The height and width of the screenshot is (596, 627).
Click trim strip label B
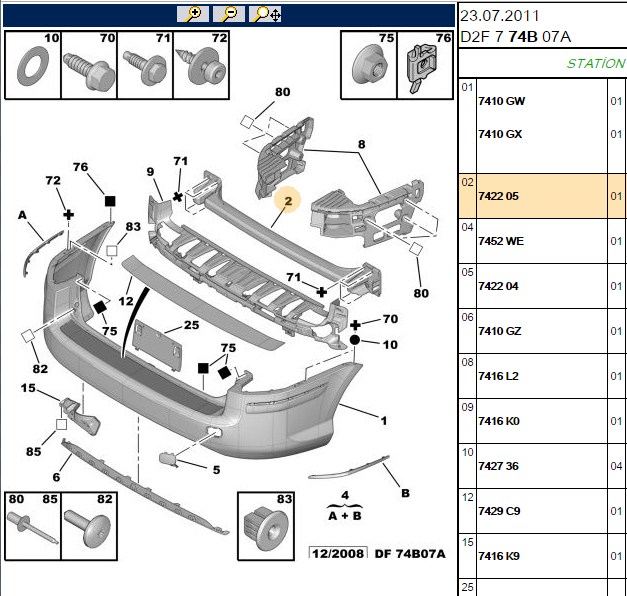click(x=405, y=493)
